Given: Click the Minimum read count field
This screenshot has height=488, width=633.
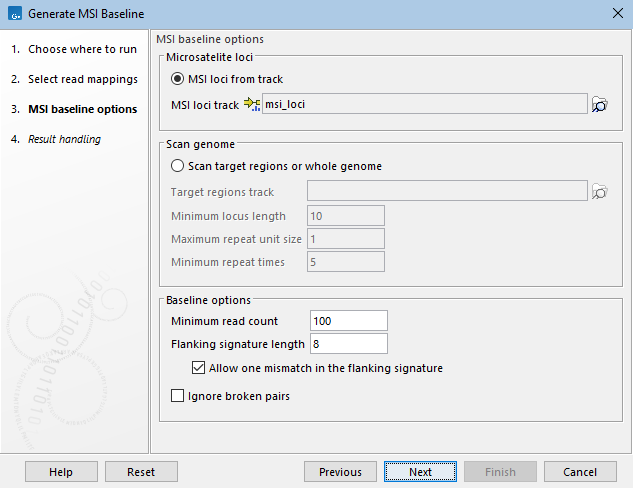Looking at the screenshot, I should (349, 320).
